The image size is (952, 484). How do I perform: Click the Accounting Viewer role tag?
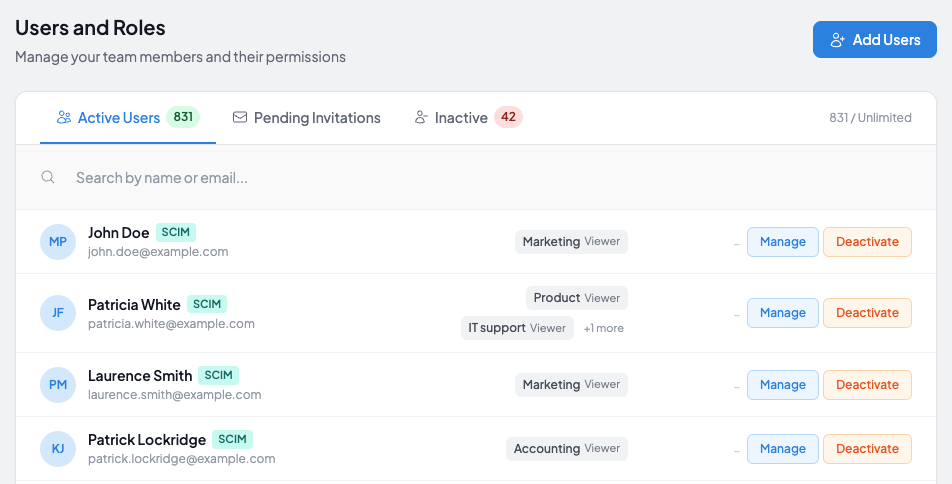click(566, 449)
